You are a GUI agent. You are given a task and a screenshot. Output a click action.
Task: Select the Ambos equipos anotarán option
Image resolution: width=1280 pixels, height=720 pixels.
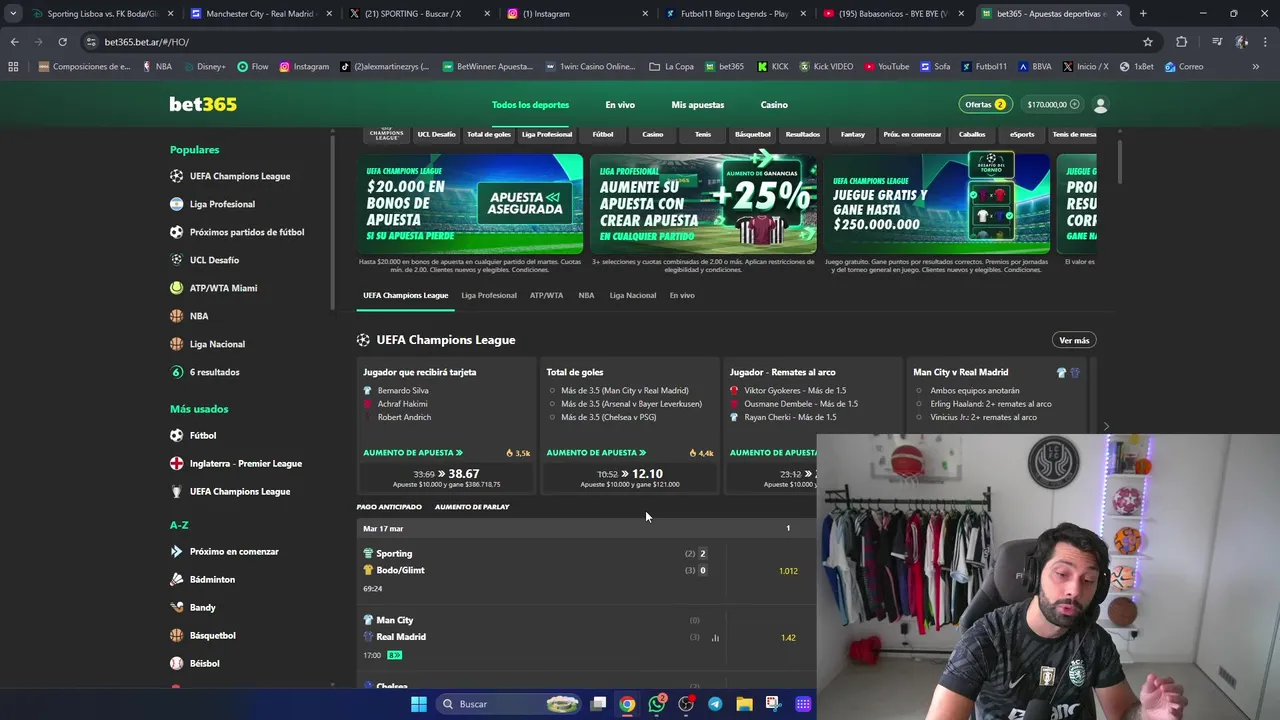(975, 391)
